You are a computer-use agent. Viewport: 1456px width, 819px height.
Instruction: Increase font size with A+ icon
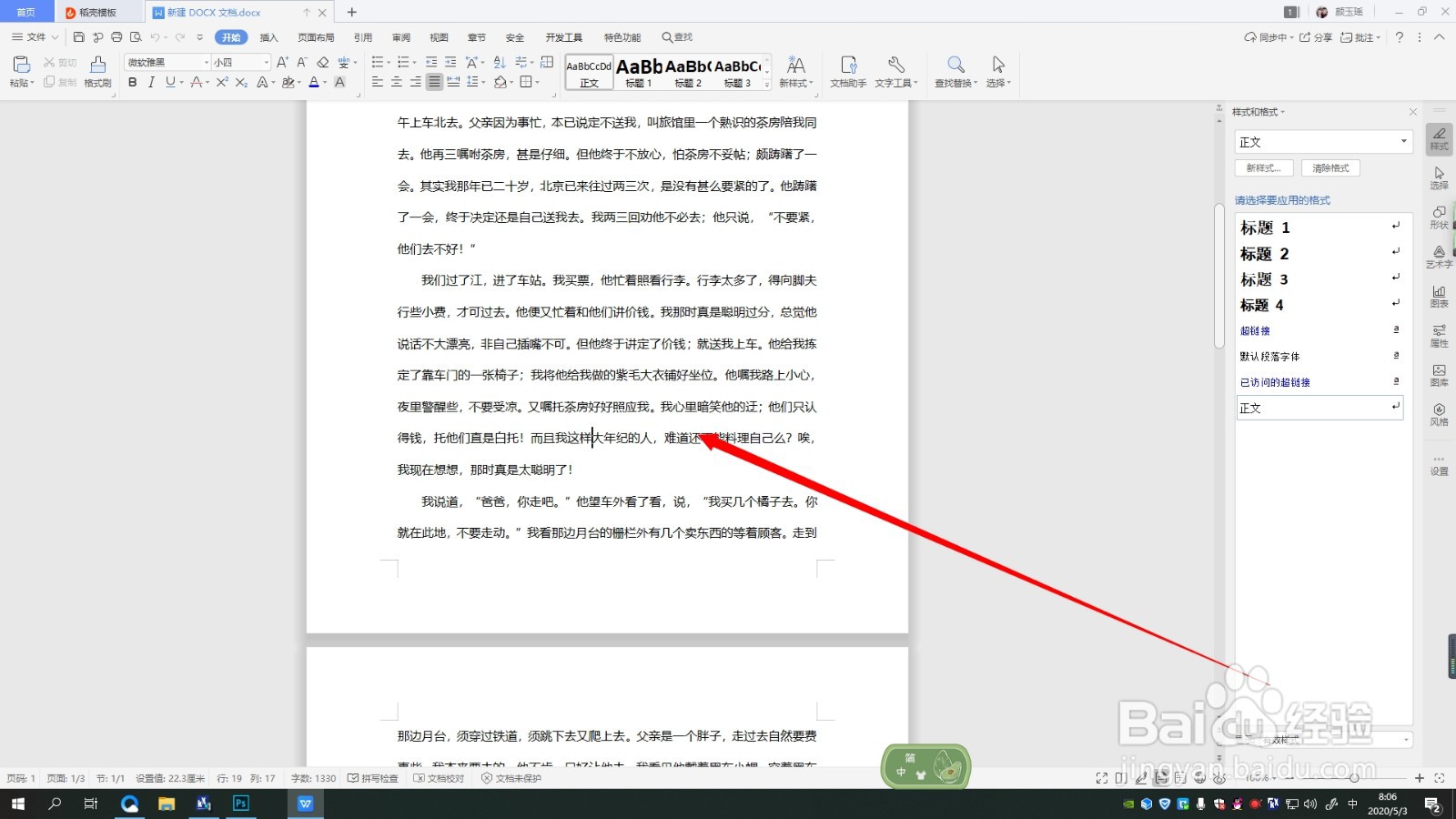tap(282, 62)
